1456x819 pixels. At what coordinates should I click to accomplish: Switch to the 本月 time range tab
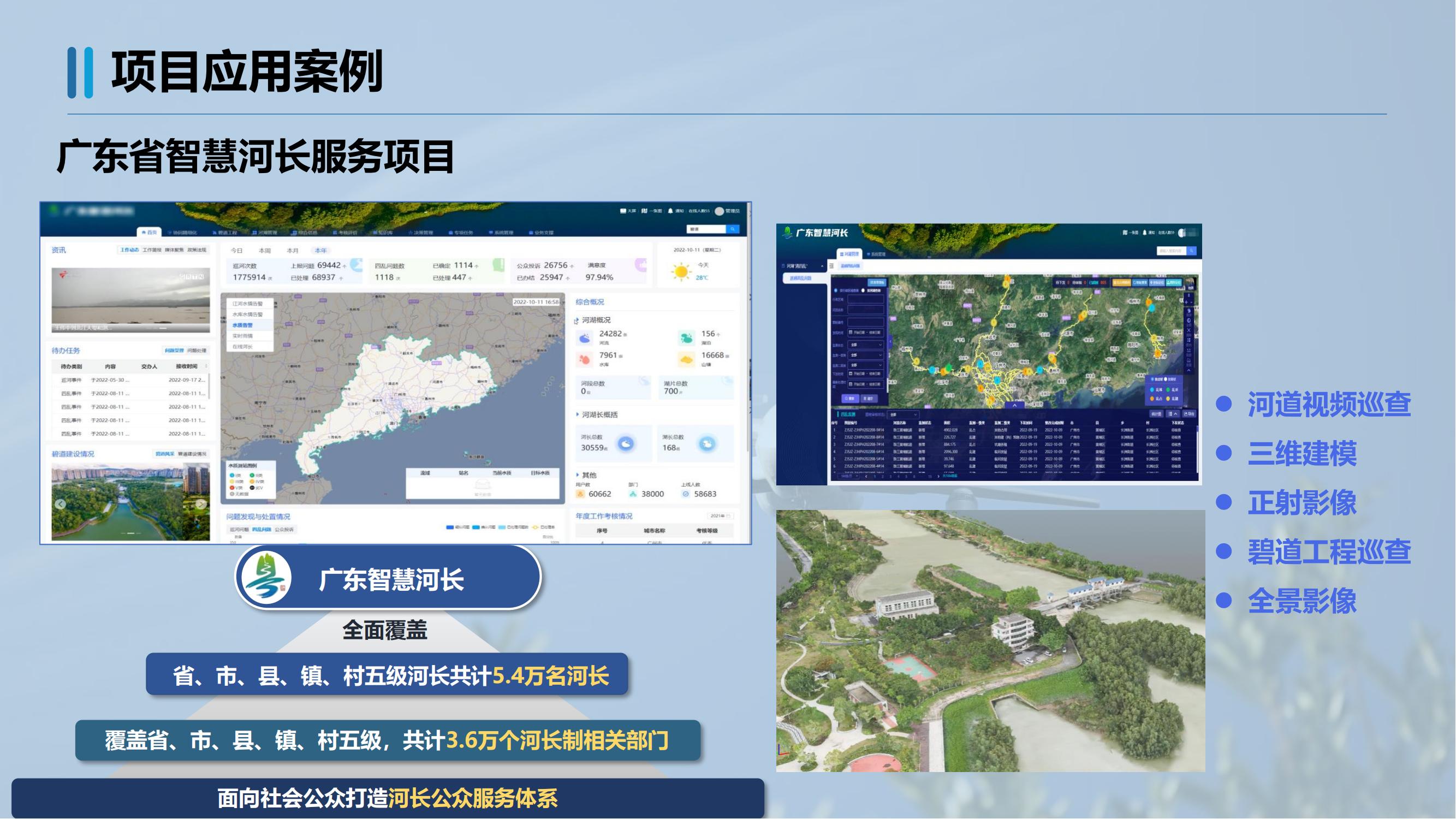click(292, 251)
